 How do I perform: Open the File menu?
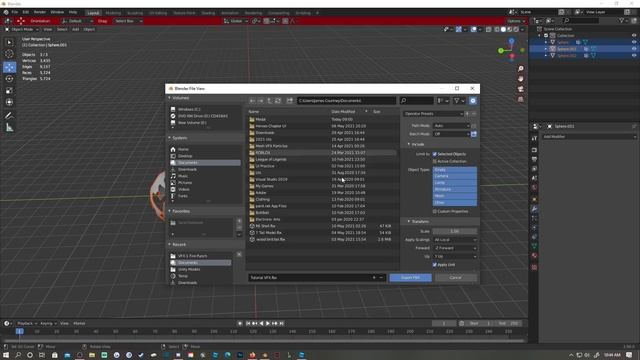15,12
